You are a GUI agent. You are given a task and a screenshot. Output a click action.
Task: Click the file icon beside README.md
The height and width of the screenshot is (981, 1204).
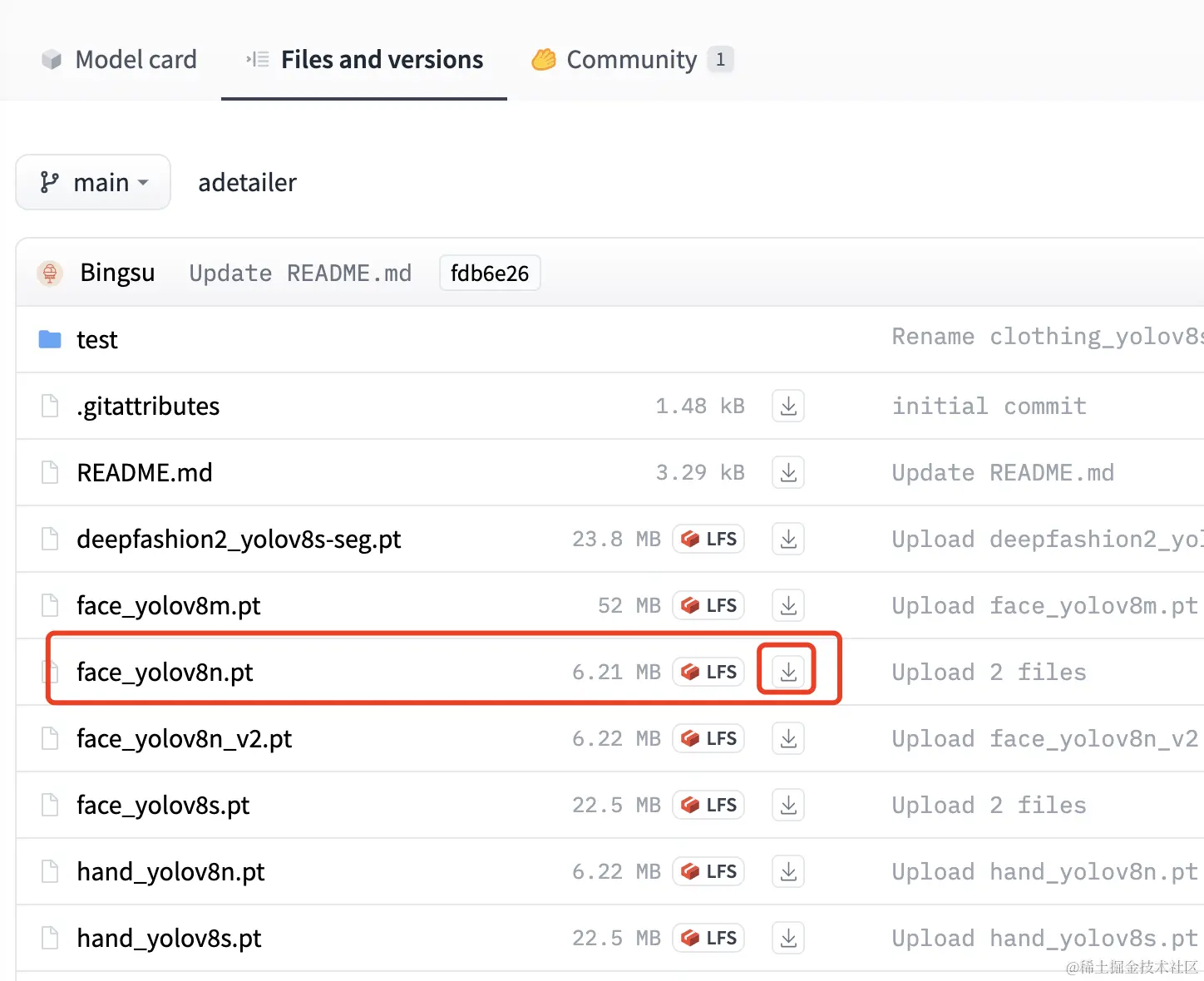pos(50,472)
